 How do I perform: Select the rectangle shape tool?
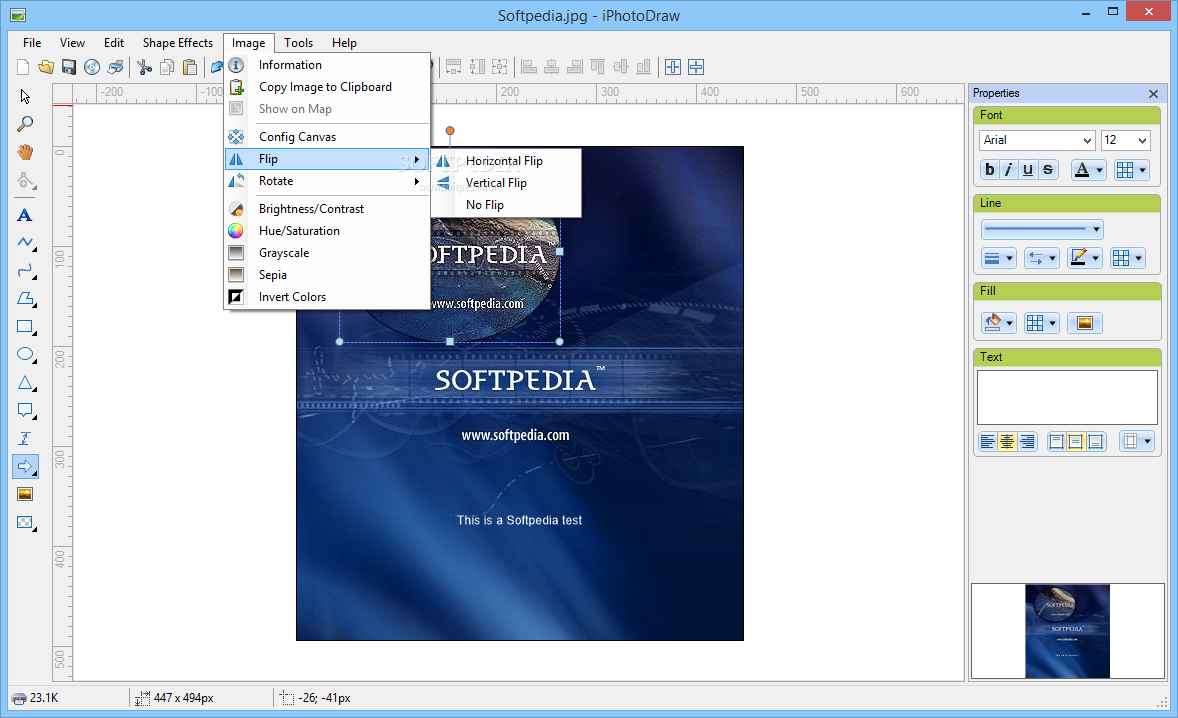[x=26, y=327]
